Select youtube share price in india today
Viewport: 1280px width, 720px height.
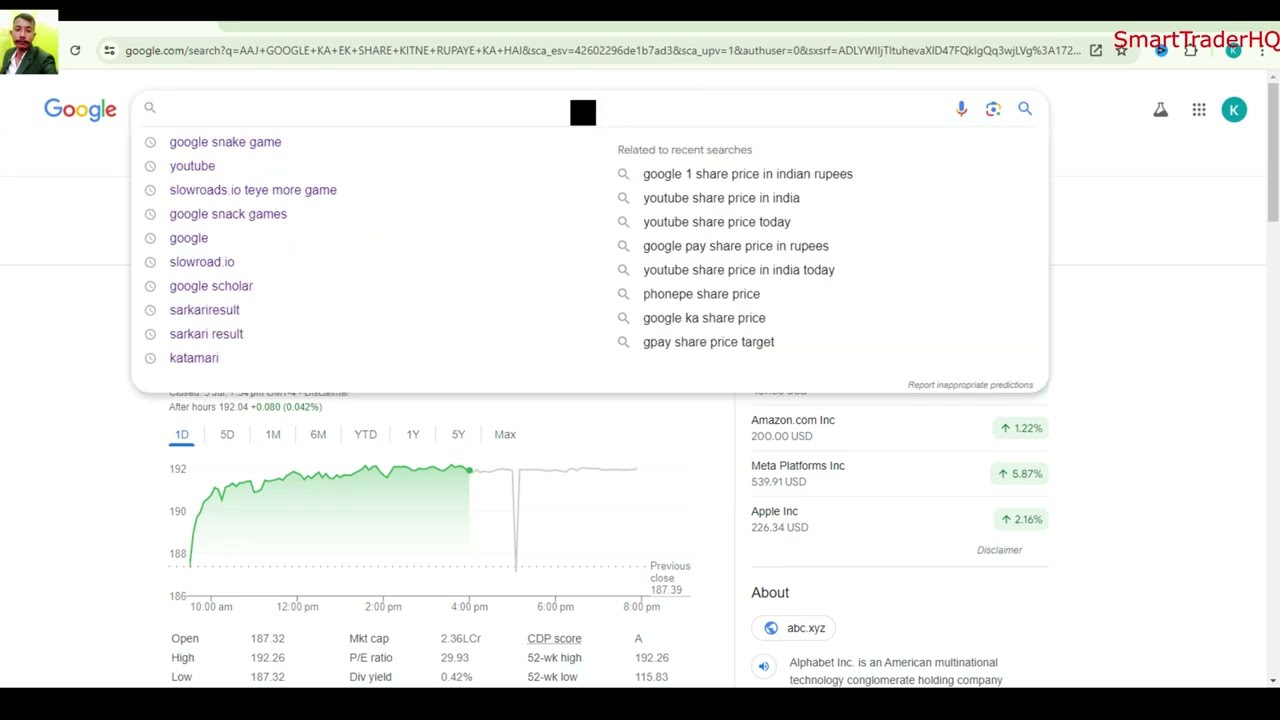click(738, 270)
